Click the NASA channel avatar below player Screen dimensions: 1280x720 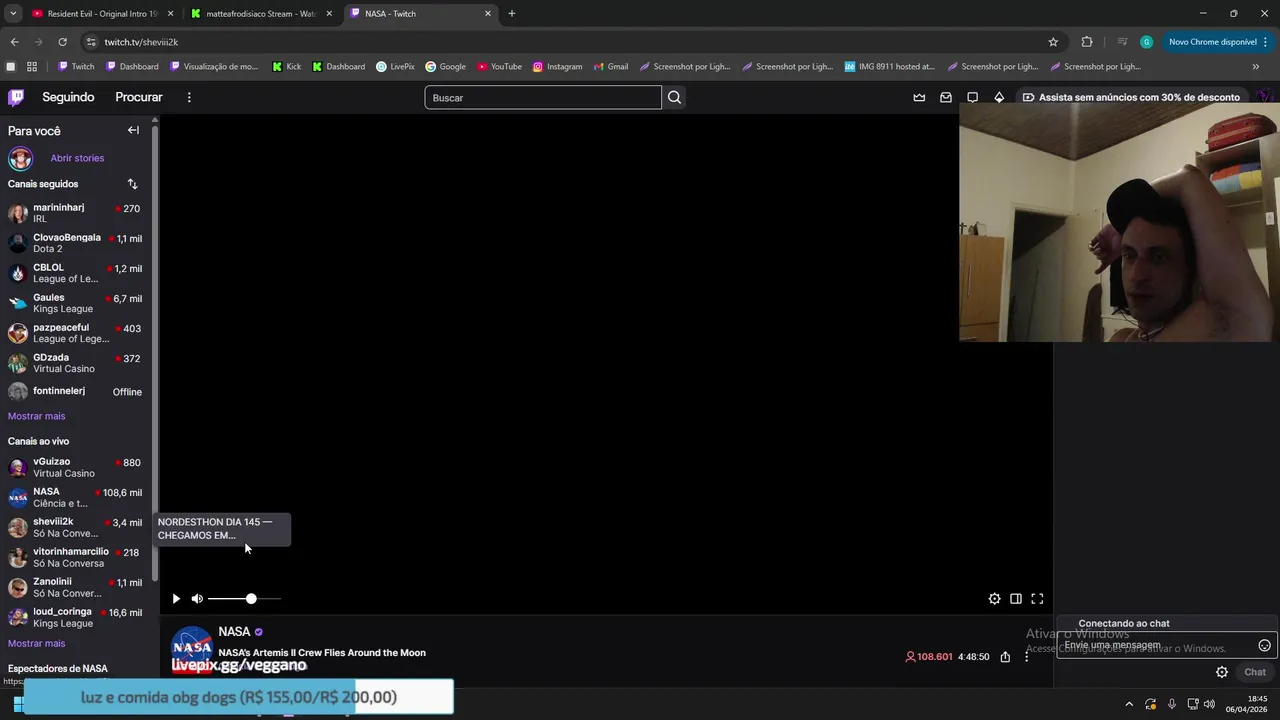pos(192,647)
